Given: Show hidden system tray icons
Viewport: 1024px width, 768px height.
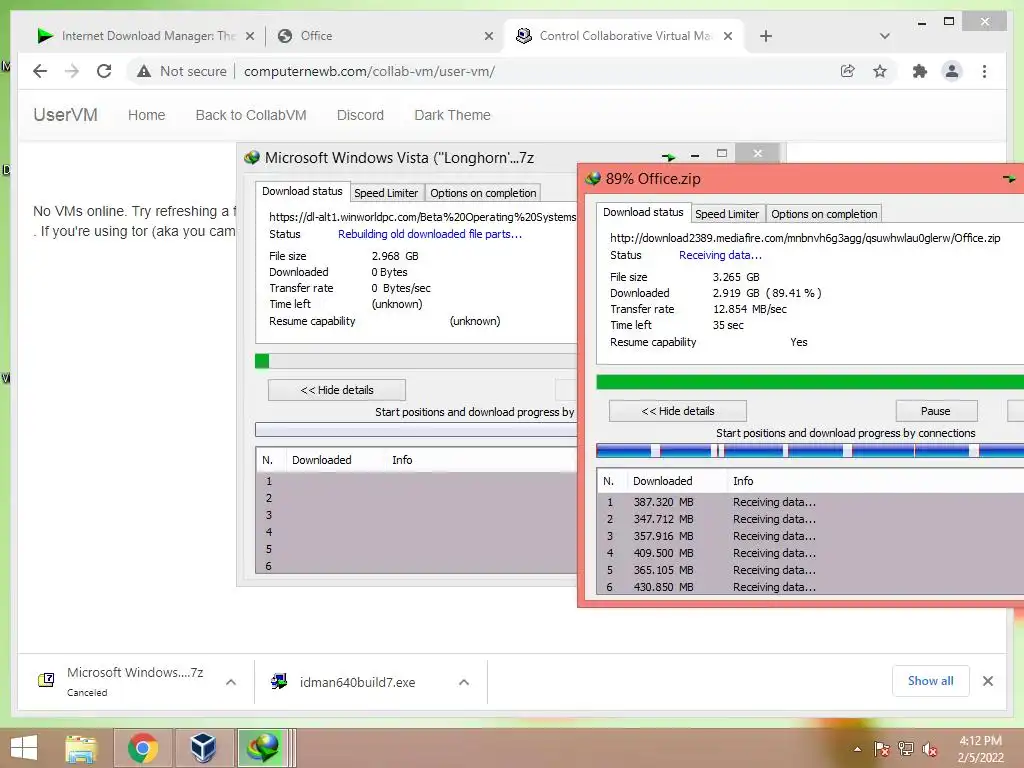Looking at the screenshot, I should pos(857,749).
